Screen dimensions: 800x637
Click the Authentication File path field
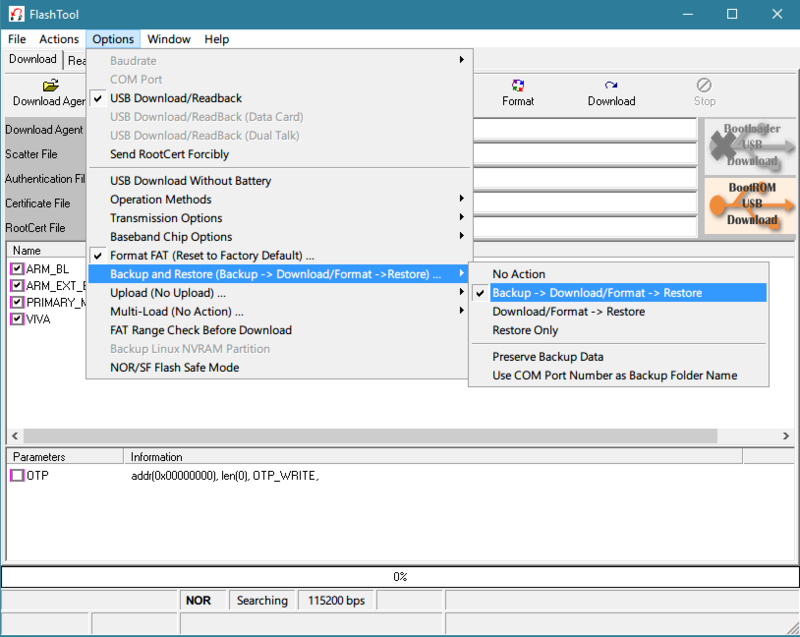pos(585,179)
